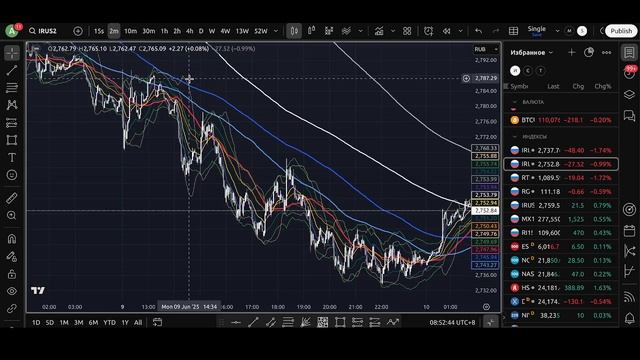Open the layout grid icon

(x=407, y=31)
